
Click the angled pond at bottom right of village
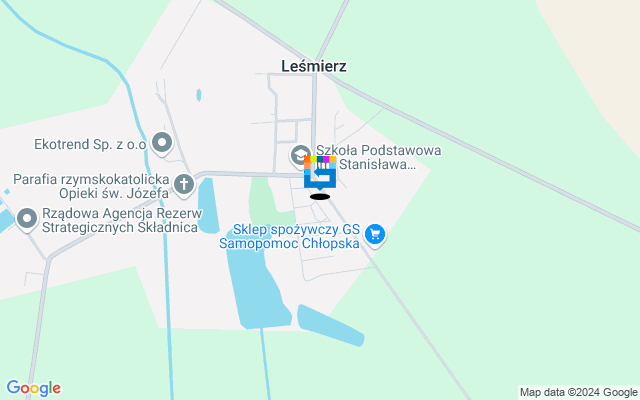[x=331, y=325]
